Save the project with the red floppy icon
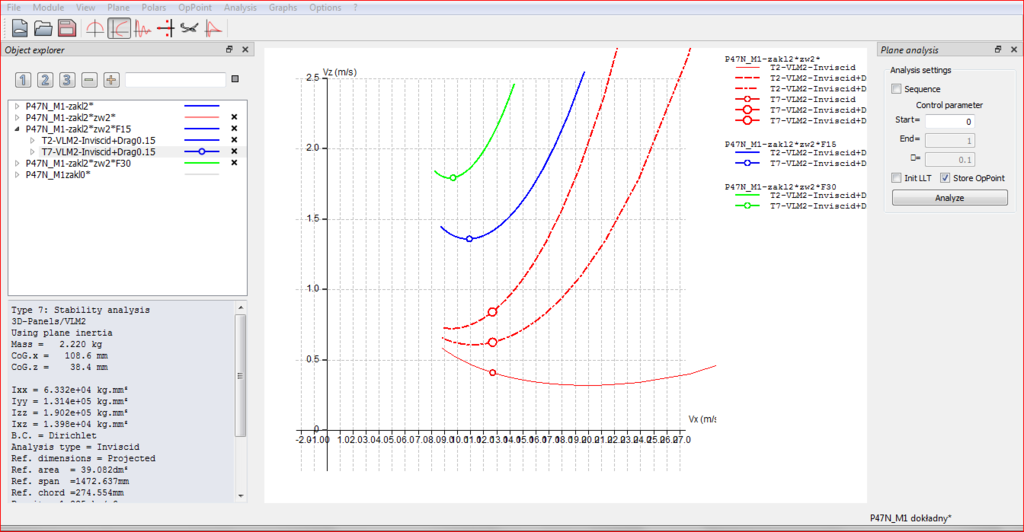 pos(66,28)
